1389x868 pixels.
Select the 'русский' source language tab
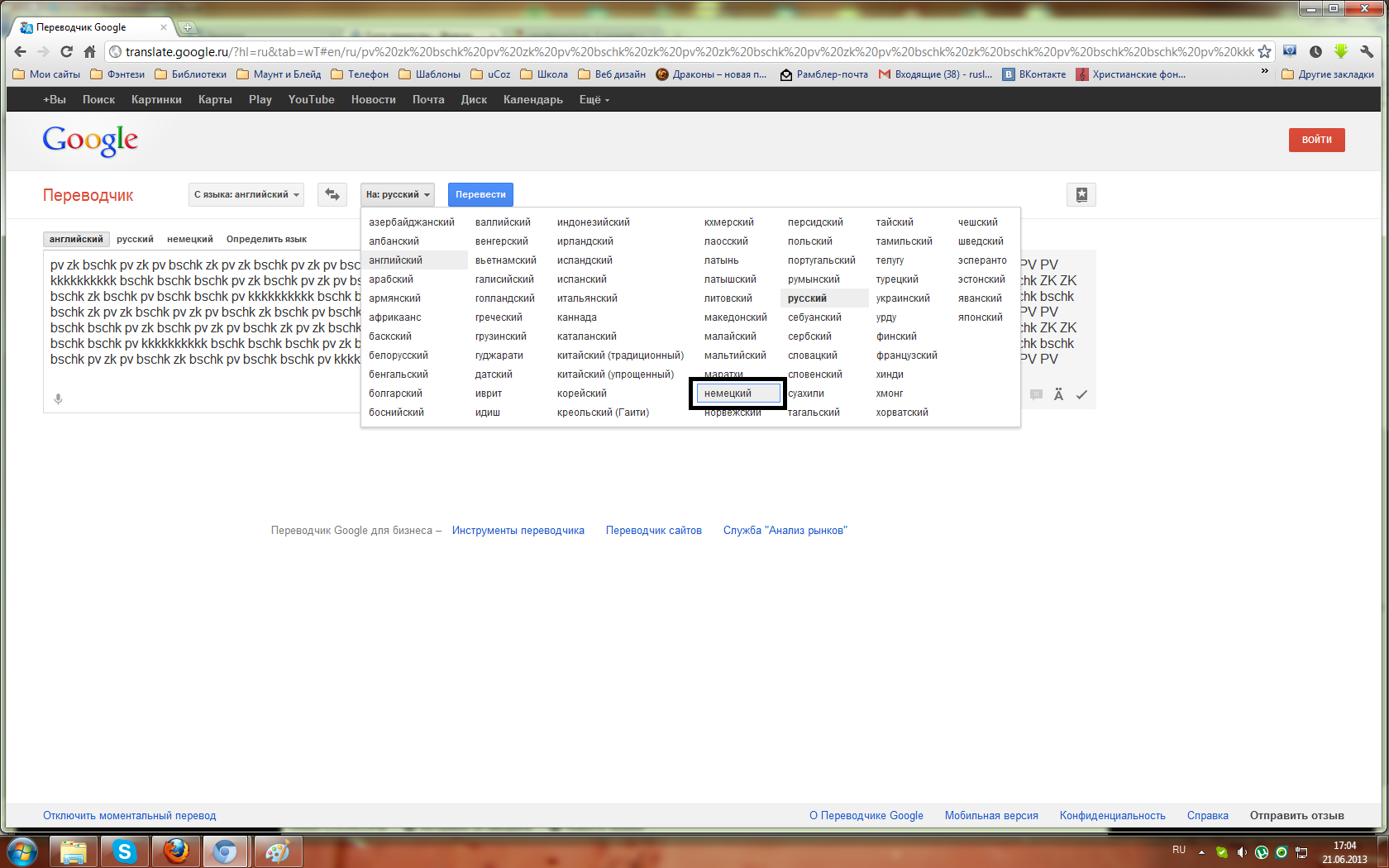tap(135, 239)
